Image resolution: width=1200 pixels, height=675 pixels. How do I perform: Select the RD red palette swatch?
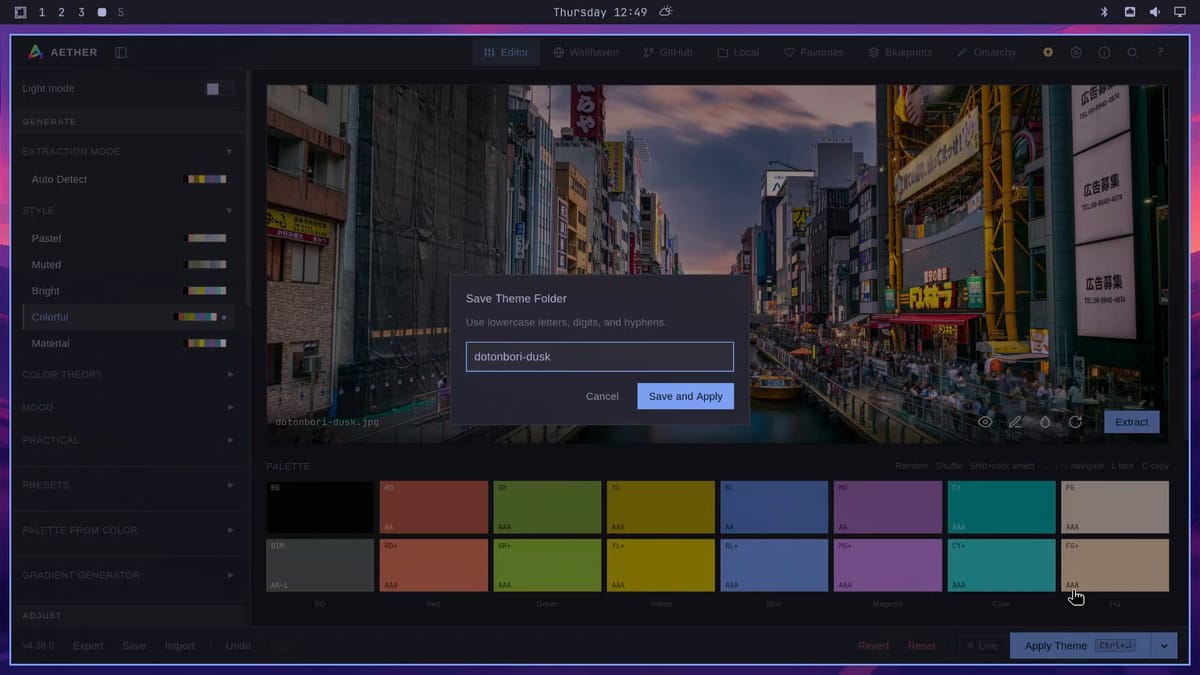pyautogui.click(x=434, y=507)
